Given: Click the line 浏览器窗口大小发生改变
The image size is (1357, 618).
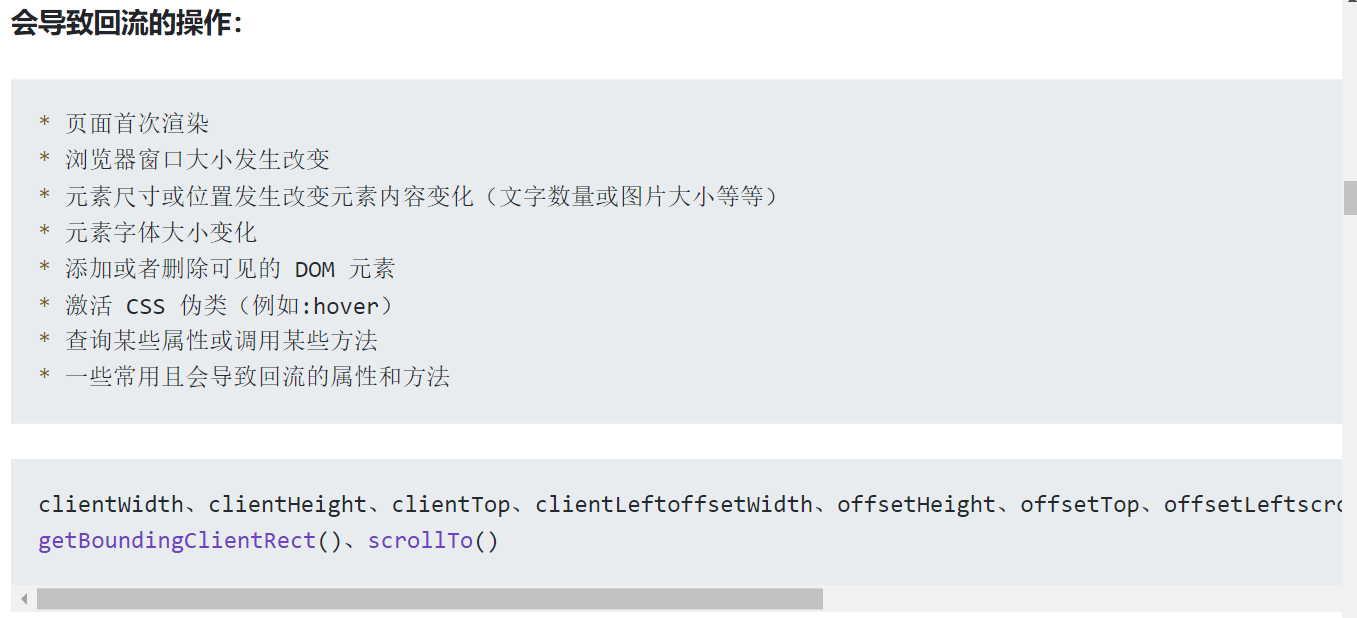Looking at the screenshot, I should [197, 160].
